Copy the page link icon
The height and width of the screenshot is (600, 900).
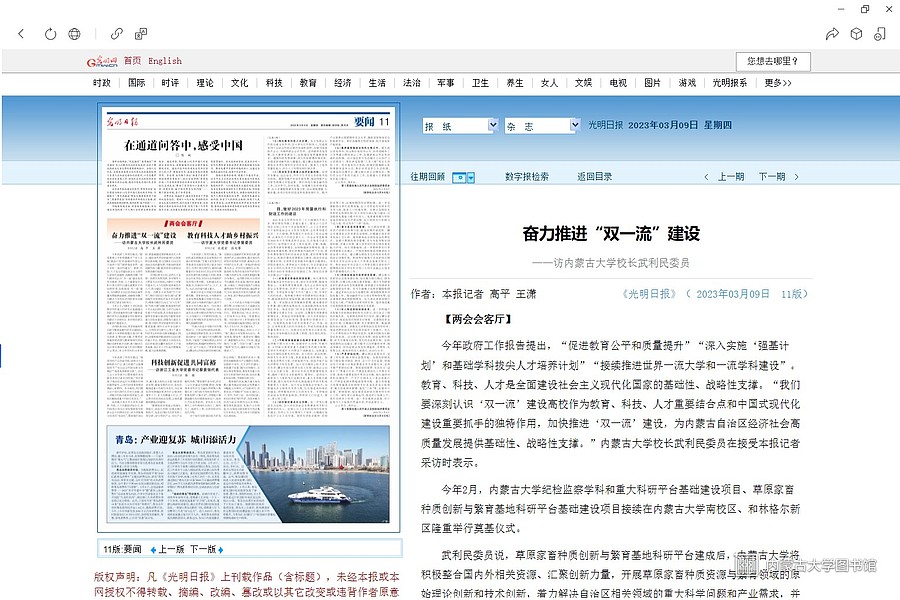tap(117, 34)
